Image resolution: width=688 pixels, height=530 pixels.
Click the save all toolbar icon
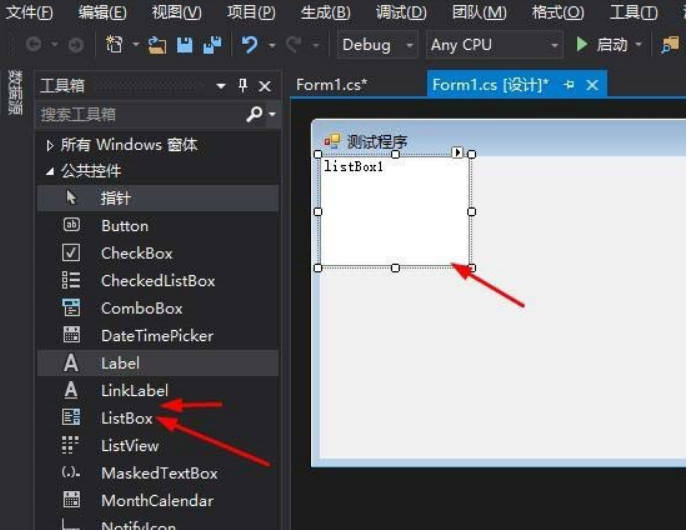point(212,45)
